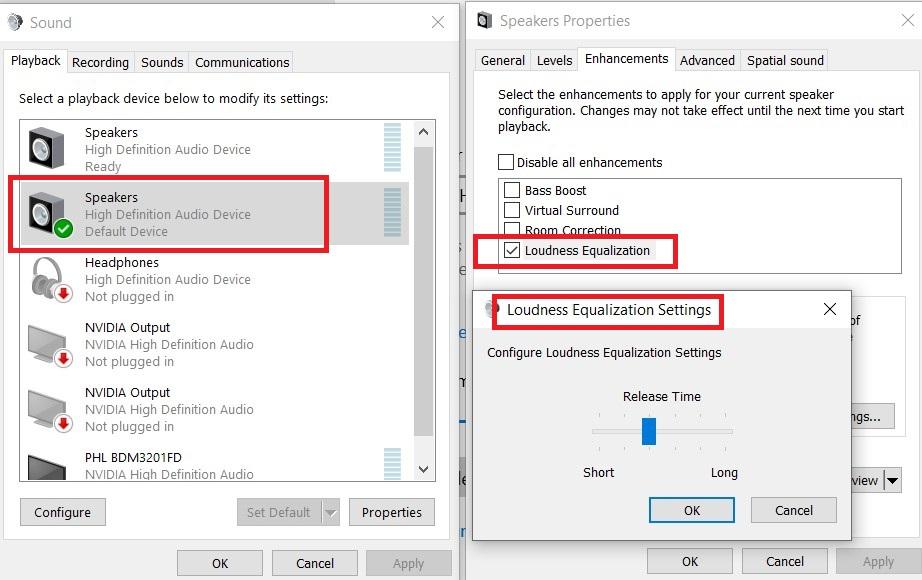Click the PHL BDM3201FD monitor icon

click(x=47, y=467)
